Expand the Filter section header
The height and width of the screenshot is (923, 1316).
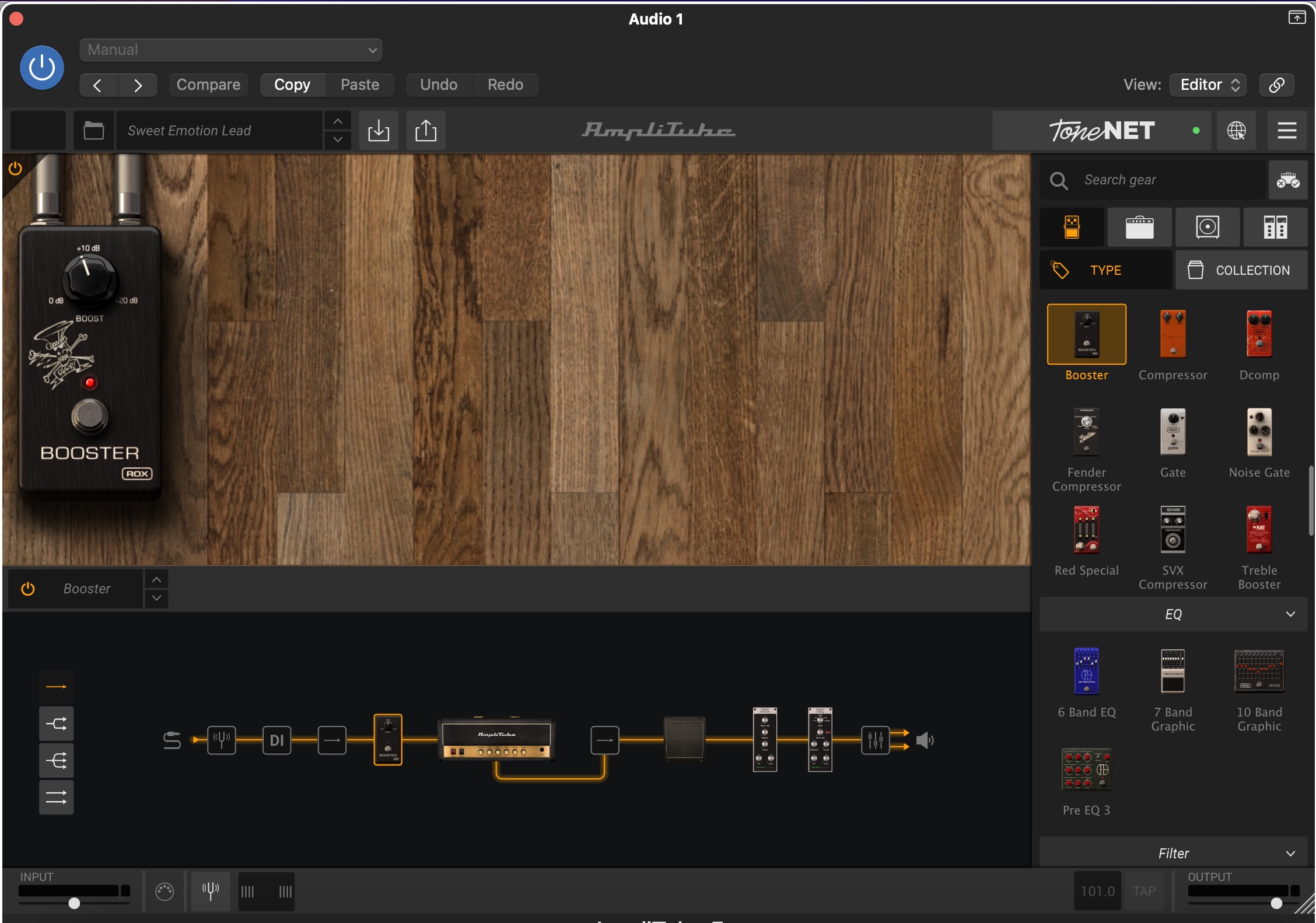pos(1173,854)
